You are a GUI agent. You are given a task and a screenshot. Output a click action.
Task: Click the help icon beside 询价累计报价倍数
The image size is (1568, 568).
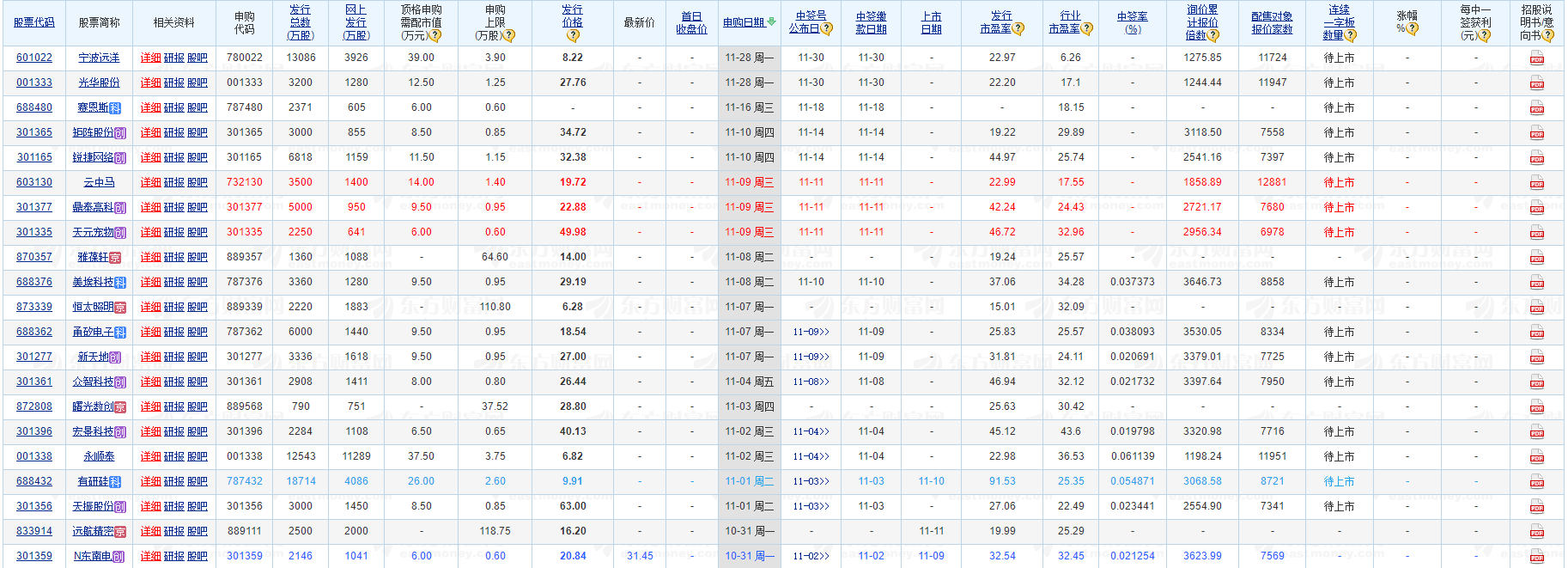(x=1212, y=36)
